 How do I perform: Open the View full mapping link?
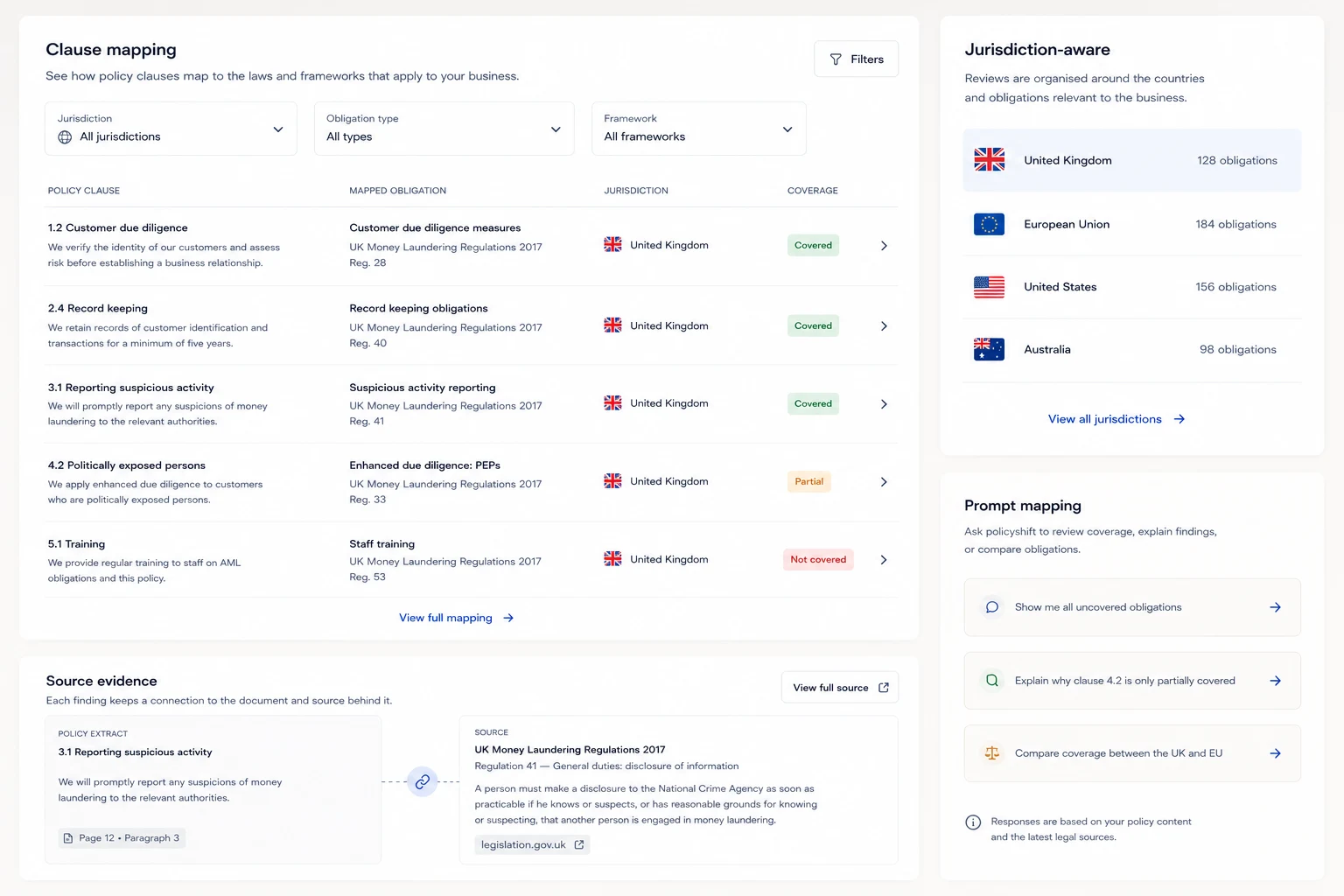456,618
